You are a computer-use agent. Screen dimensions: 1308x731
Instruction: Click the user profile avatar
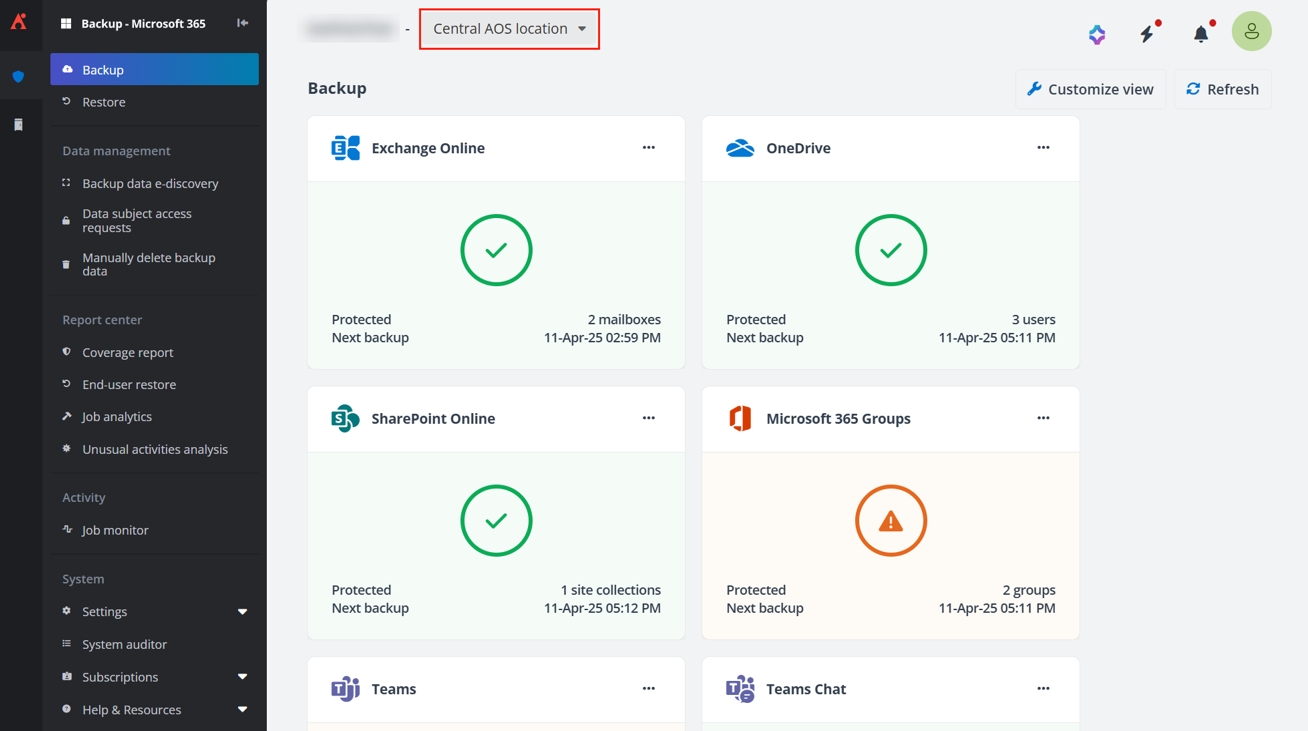(1251, 32)
